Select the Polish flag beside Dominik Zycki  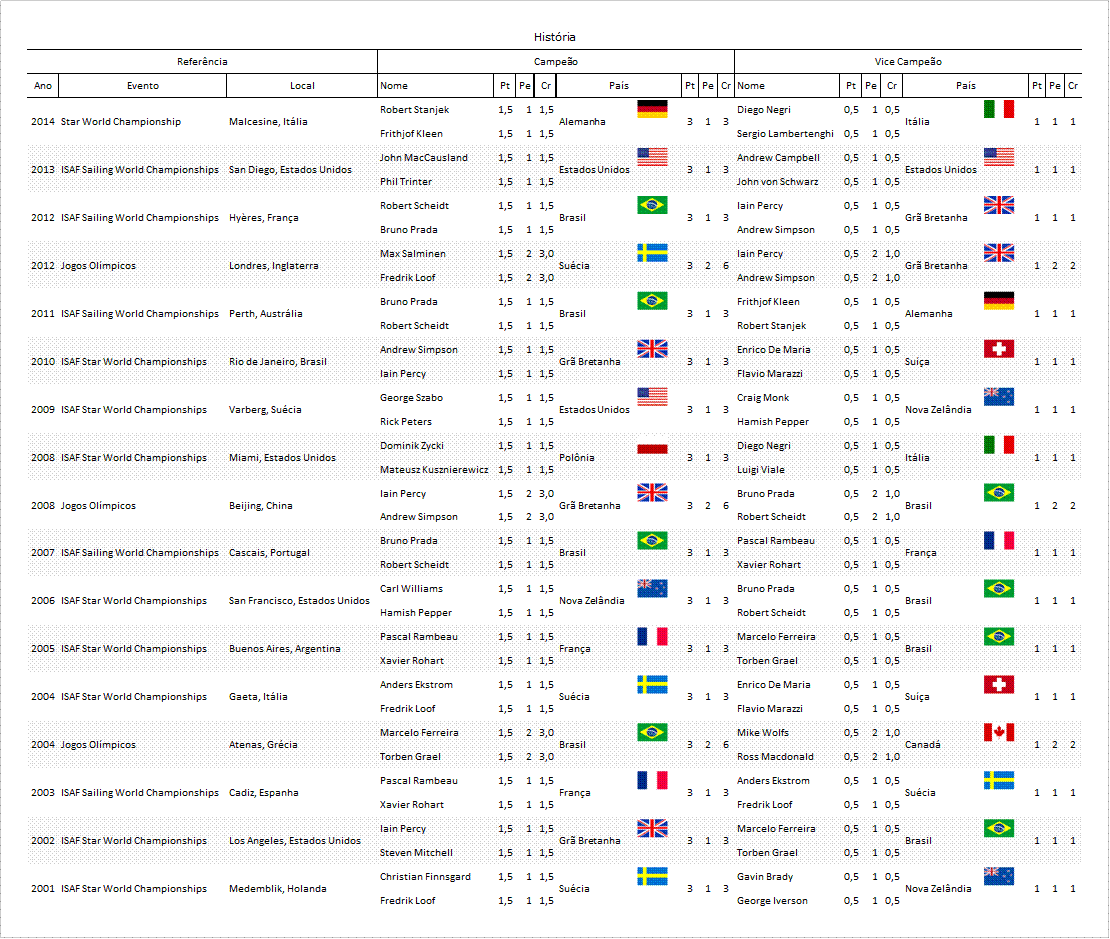652,445
